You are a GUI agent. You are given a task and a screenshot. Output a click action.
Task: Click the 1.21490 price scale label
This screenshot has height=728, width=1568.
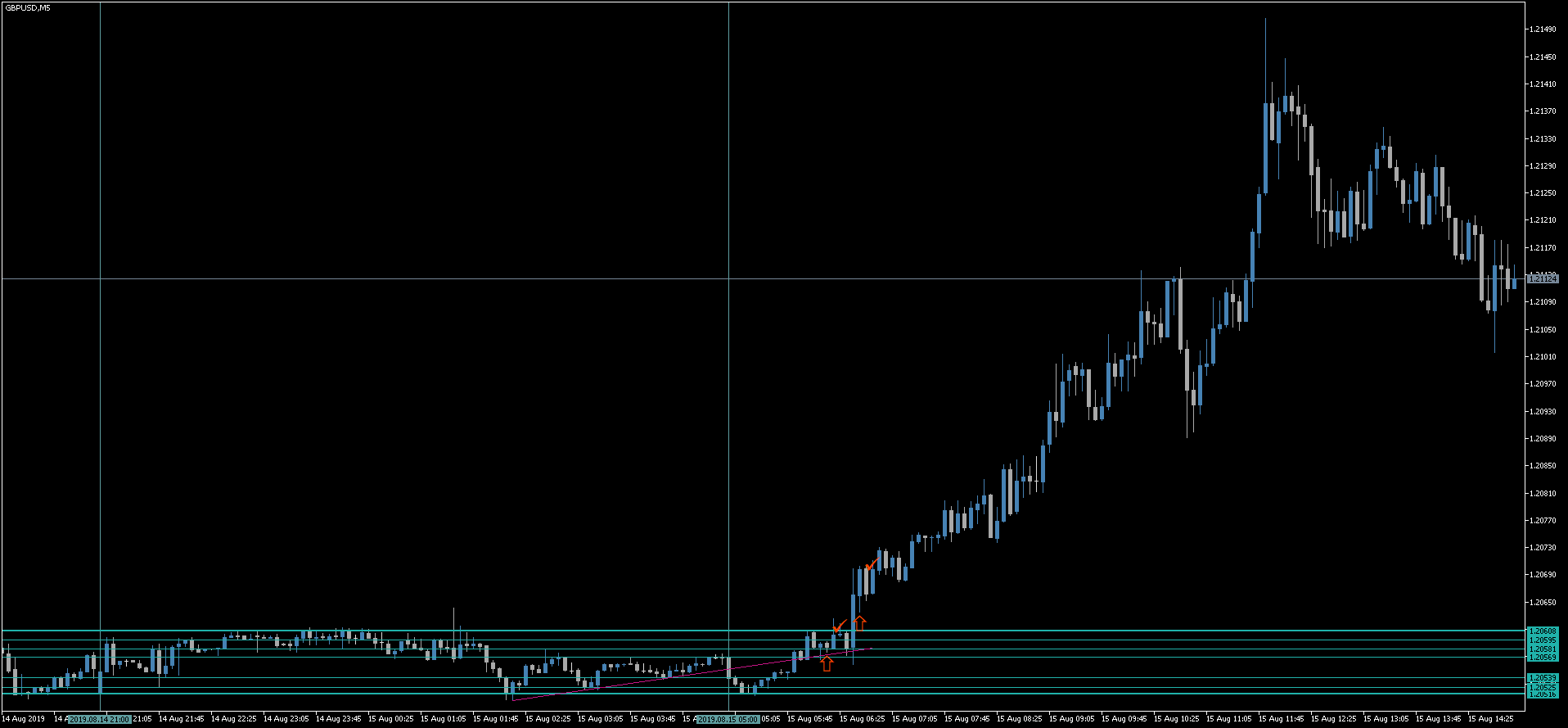[1542, 29]
